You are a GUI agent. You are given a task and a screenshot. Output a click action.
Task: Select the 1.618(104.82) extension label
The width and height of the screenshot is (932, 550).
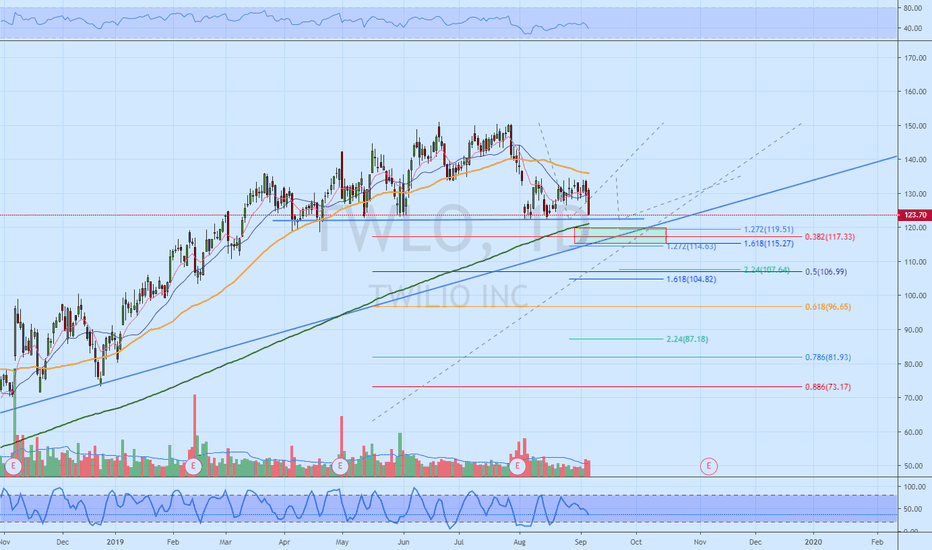click(691, 279)
